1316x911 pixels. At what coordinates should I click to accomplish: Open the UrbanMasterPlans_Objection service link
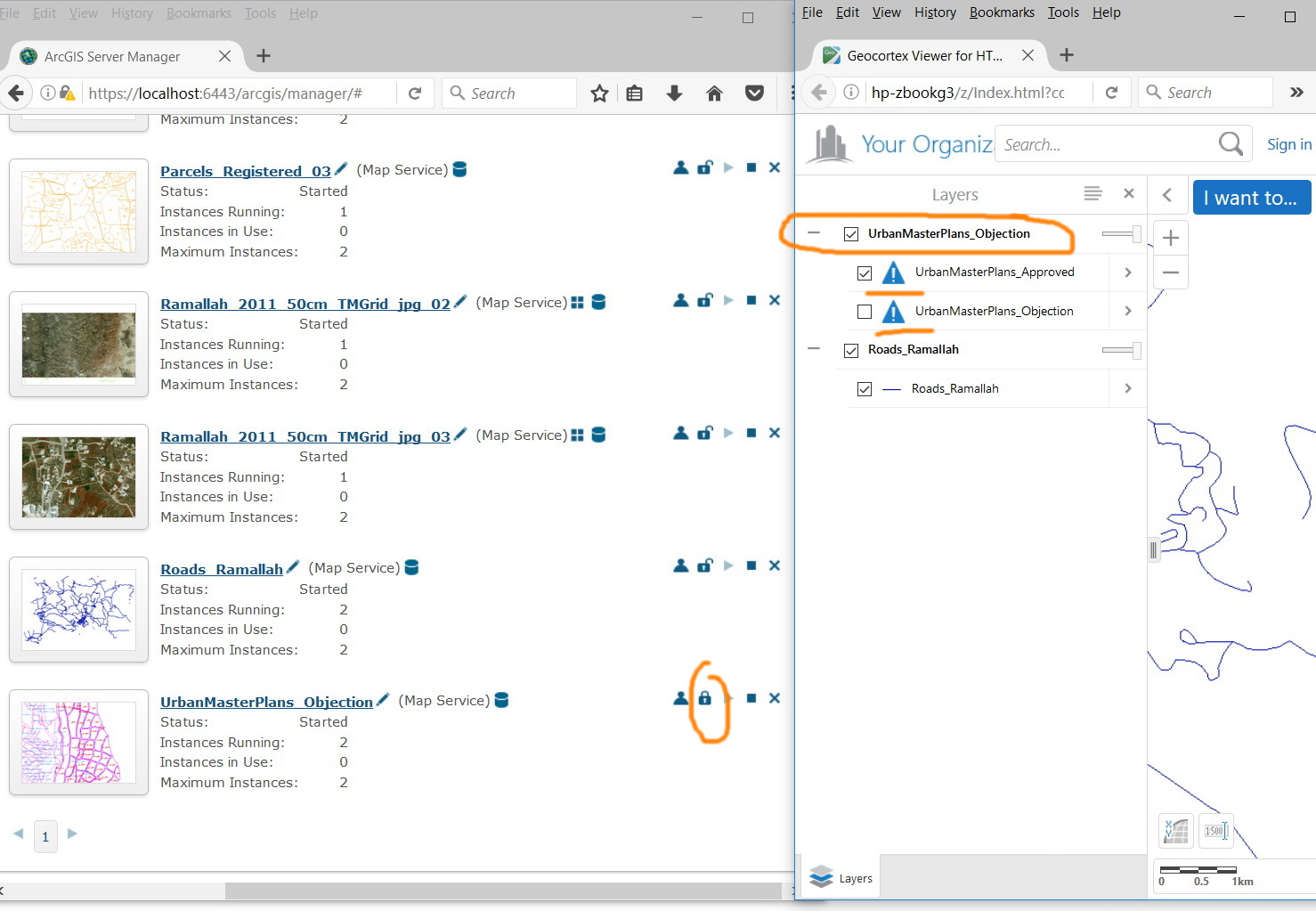266,702
